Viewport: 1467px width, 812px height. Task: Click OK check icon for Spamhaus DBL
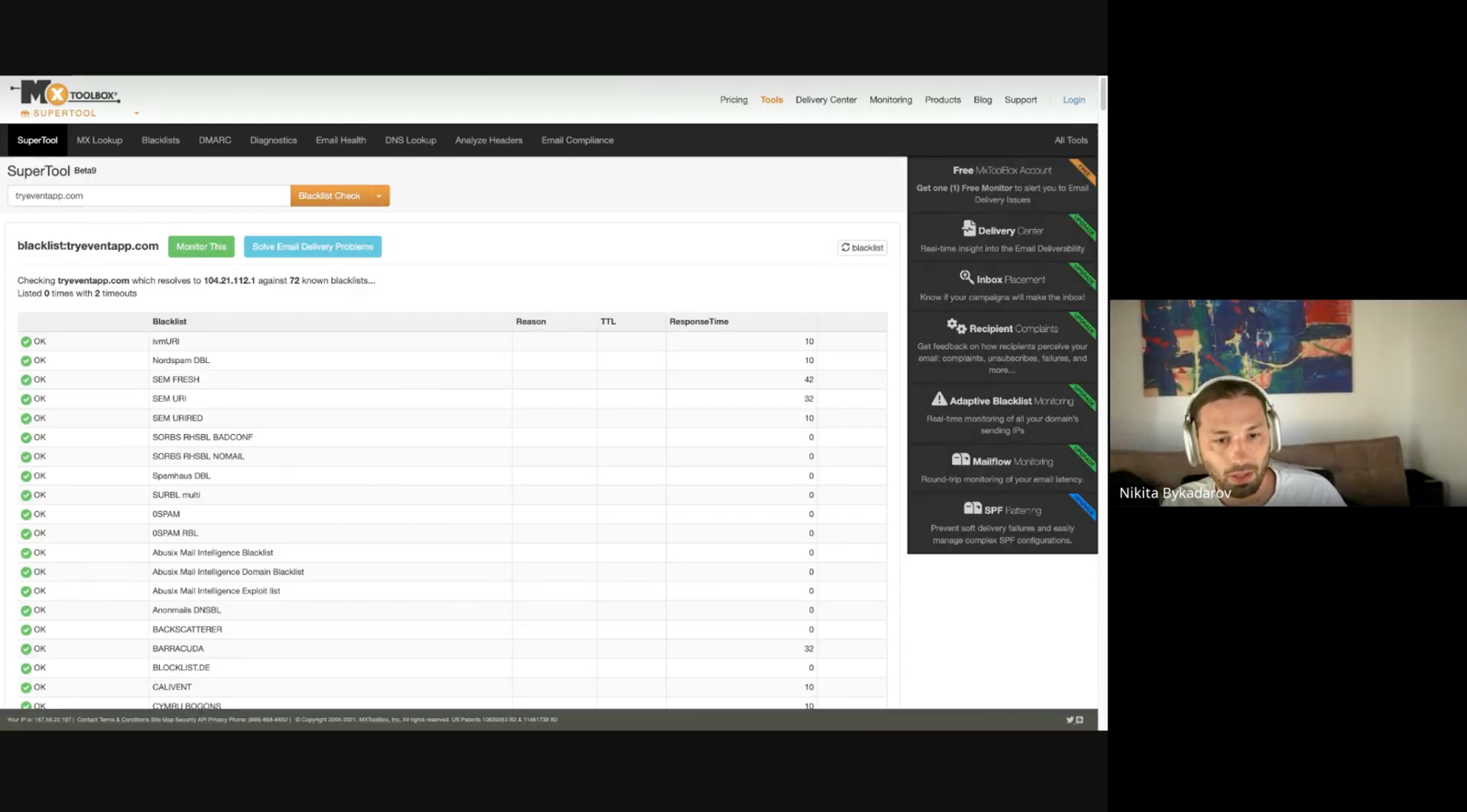[26, 476]
